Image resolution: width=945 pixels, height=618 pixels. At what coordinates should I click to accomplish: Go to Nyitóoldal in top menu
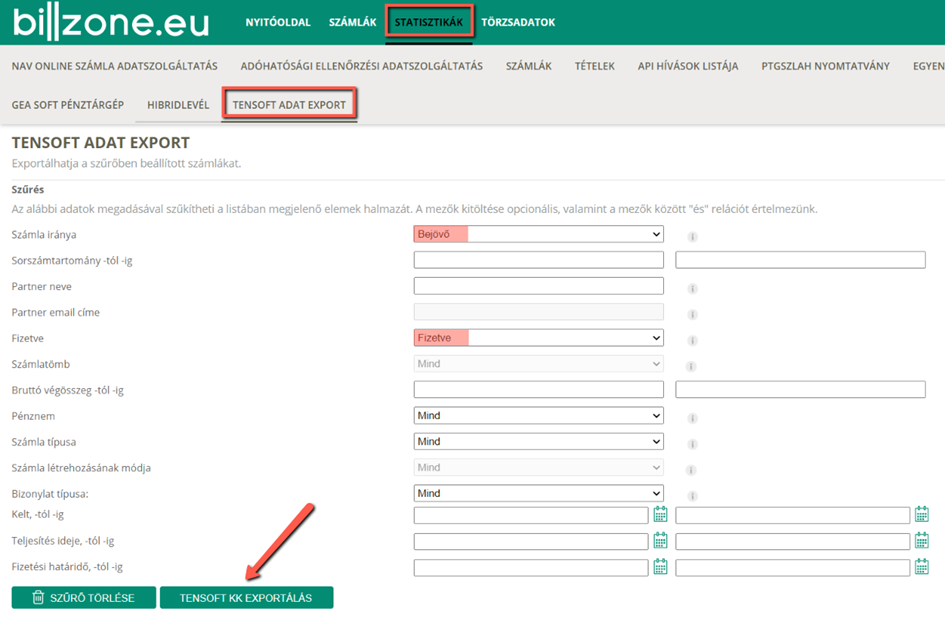tap(278, 22)
